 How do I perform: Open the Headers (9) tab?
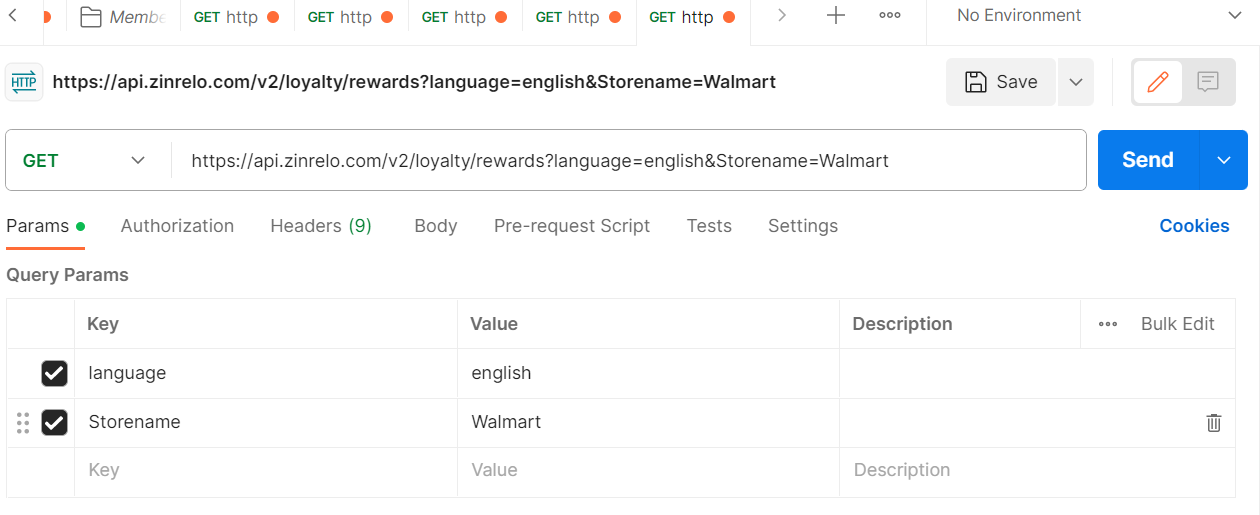tap(321, 226)
